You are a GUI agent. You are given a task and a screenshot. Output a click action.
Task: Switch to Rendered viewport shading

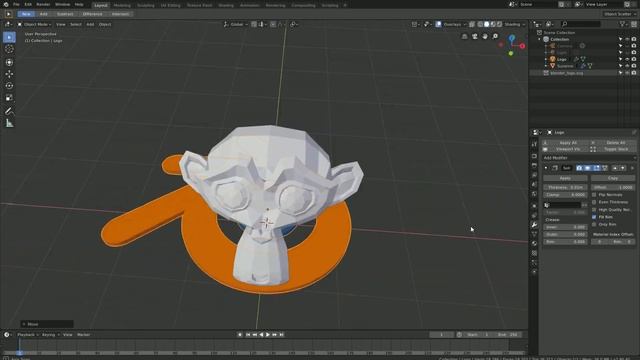click(x=500, y=24)
